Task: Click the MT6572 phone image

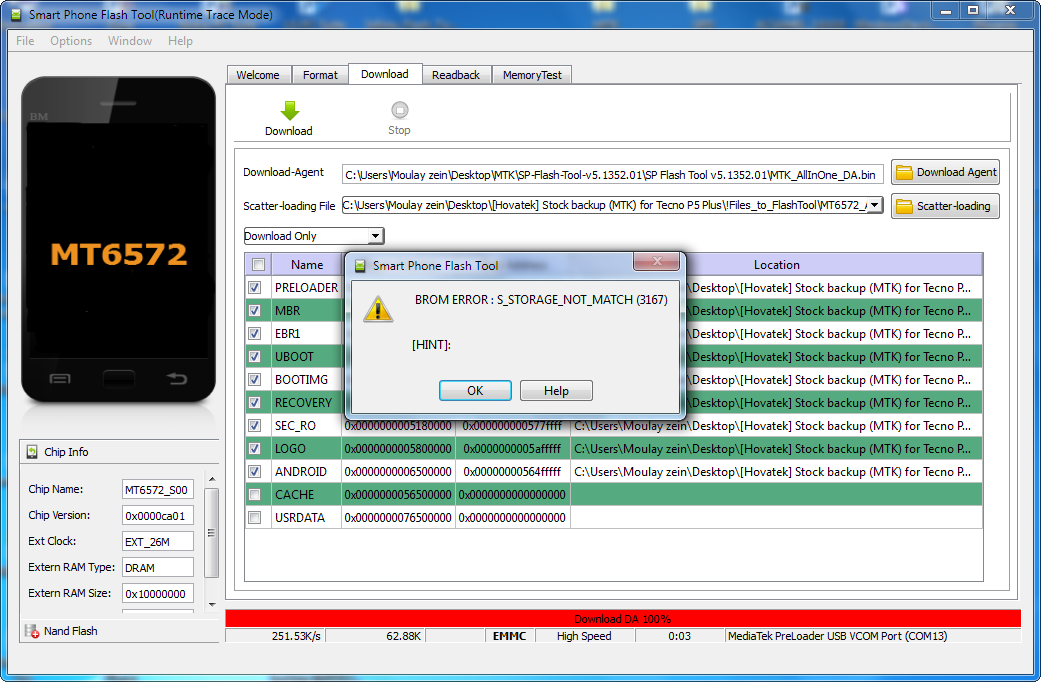Action: coord(118,240)
